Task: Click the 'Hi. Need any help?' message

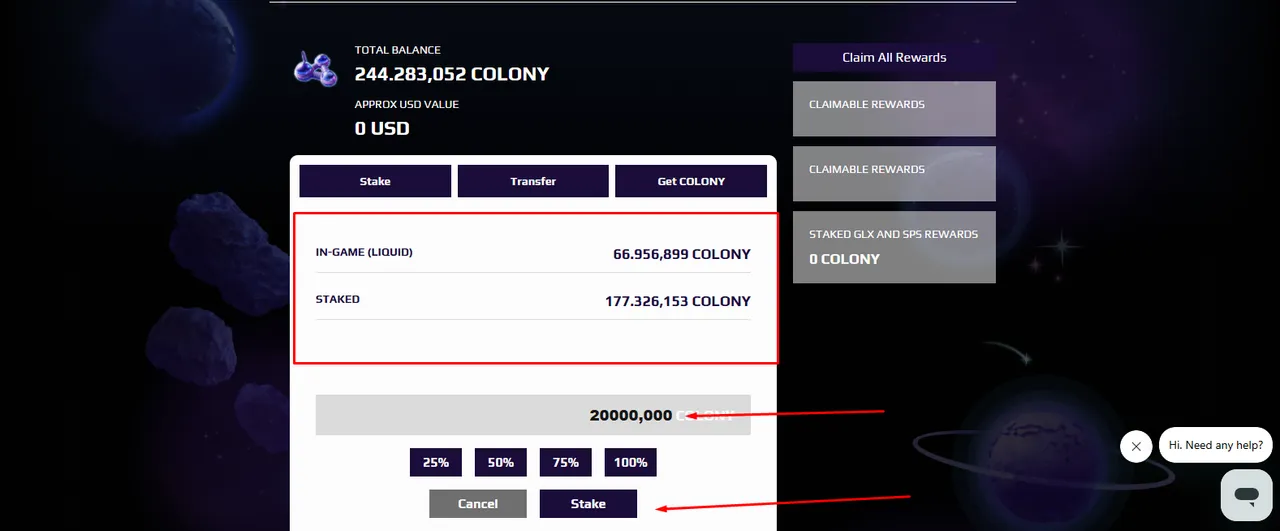Action: click(1216, 445)
